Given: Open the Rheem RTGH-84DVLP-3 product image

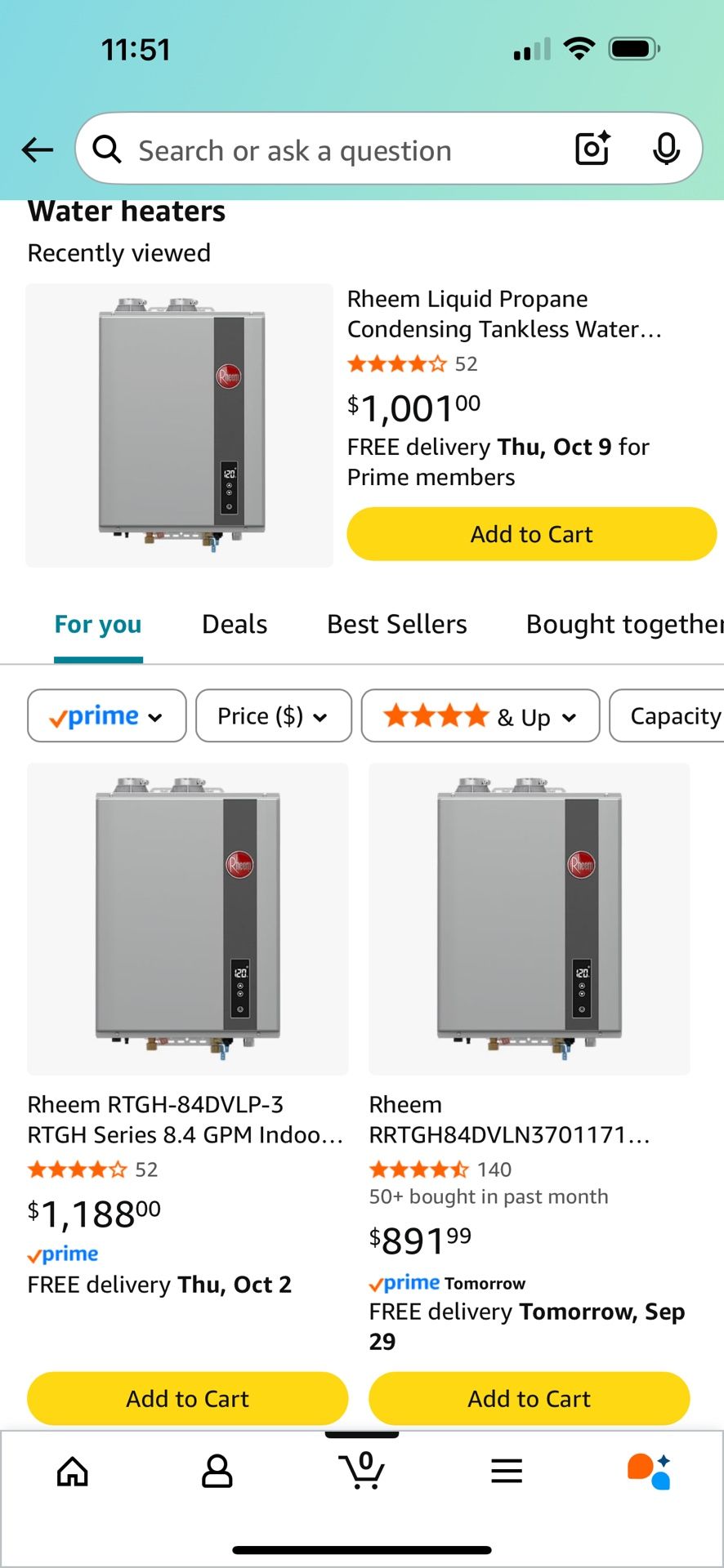Looking at the screenshot, I should [x=188, y=919].
